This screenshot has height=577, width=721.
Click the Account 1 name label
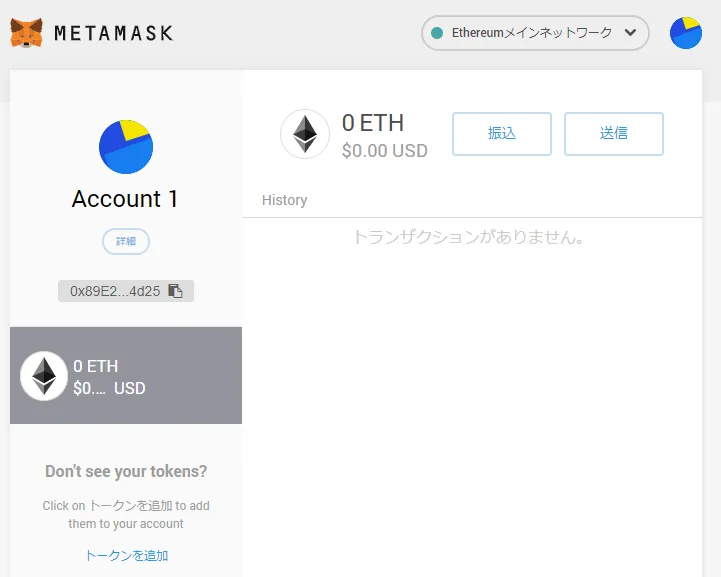coord(125,199)
